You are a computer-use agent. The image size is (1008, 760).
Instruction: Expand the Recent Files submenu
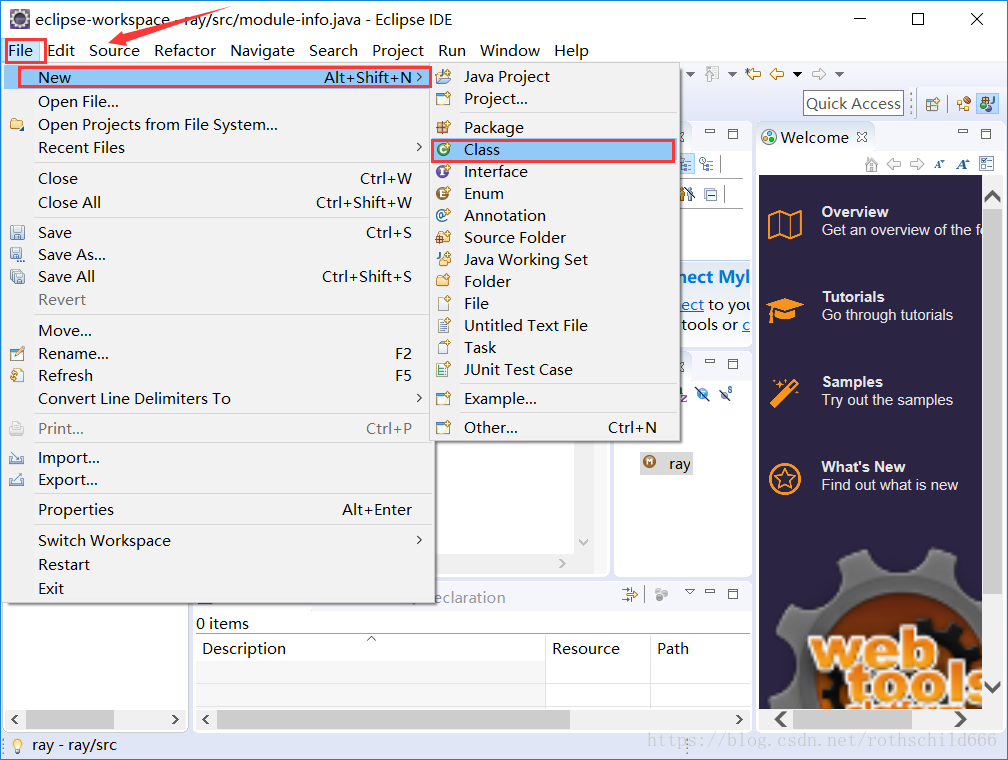tap(218, 148)
